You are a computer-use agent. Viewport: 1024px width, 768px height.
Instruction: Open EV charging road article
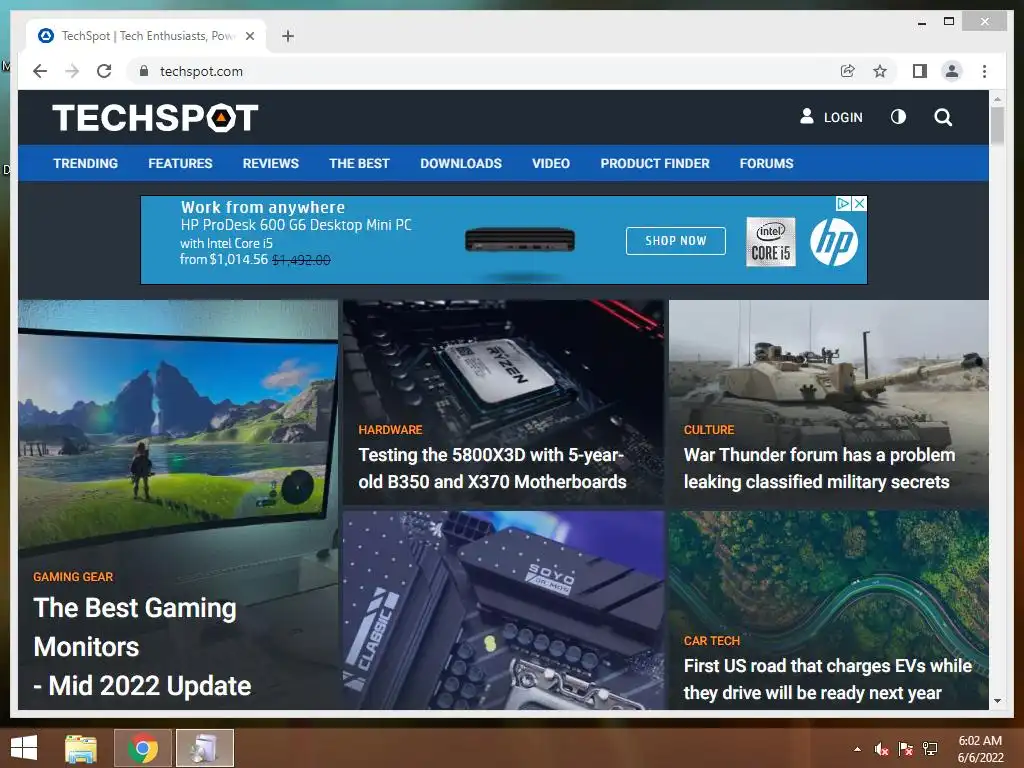click(x=827, y=679)
